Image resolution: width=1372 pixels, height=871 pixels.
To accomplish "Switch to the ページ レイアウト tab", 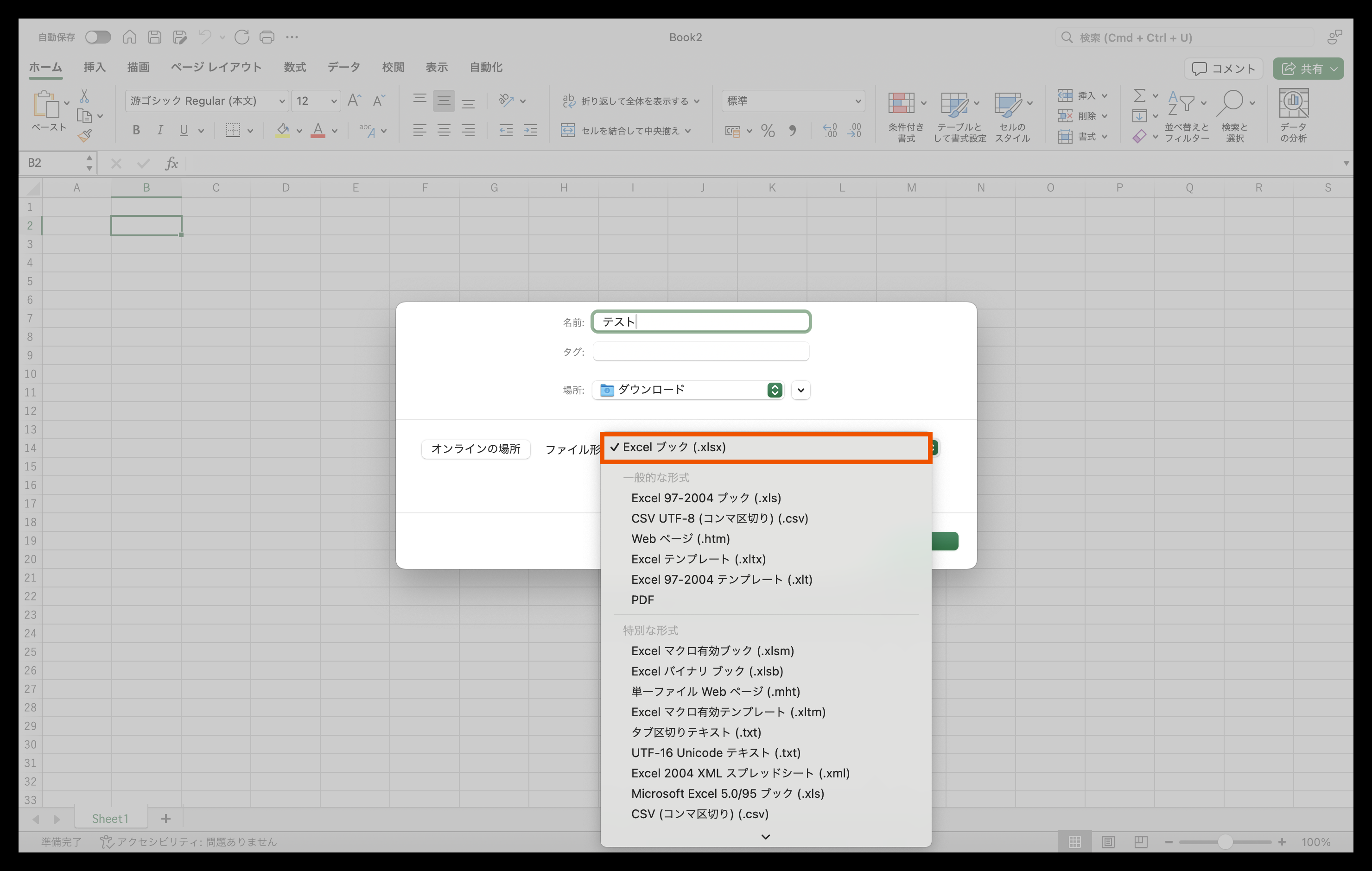I will (x=216, y=67).
